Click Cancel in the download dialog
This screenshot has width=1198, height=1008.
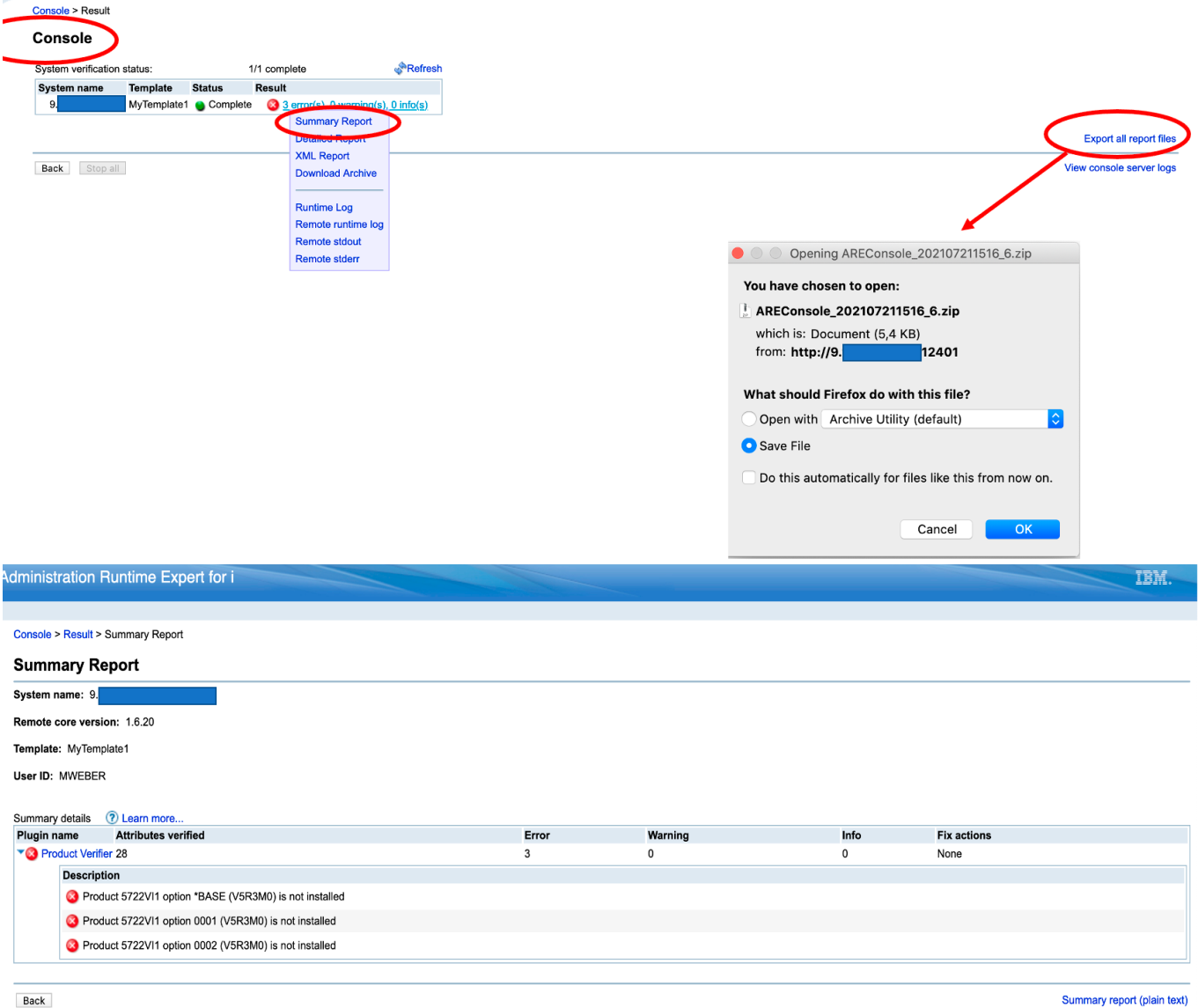click(937, 529)
